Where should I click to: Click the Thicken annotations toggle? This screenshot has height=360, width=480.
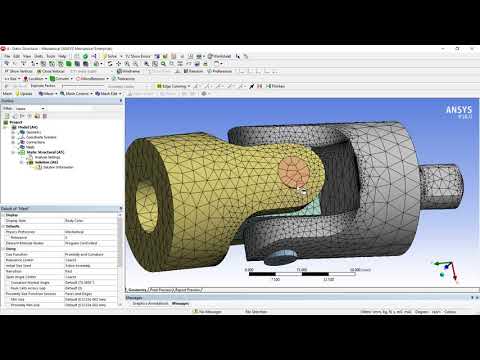click(x=275, y=86)
